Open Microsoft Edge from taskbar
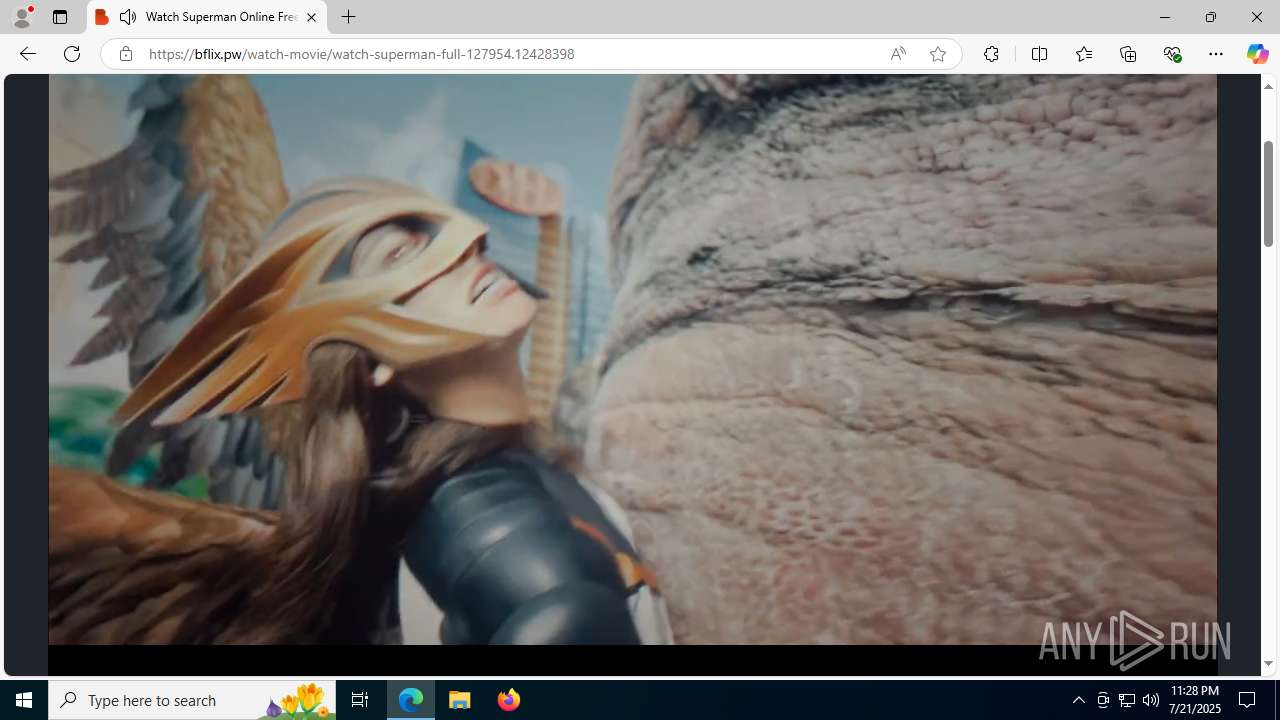The width and height of the screenshot is (1280, 720). 411,700
